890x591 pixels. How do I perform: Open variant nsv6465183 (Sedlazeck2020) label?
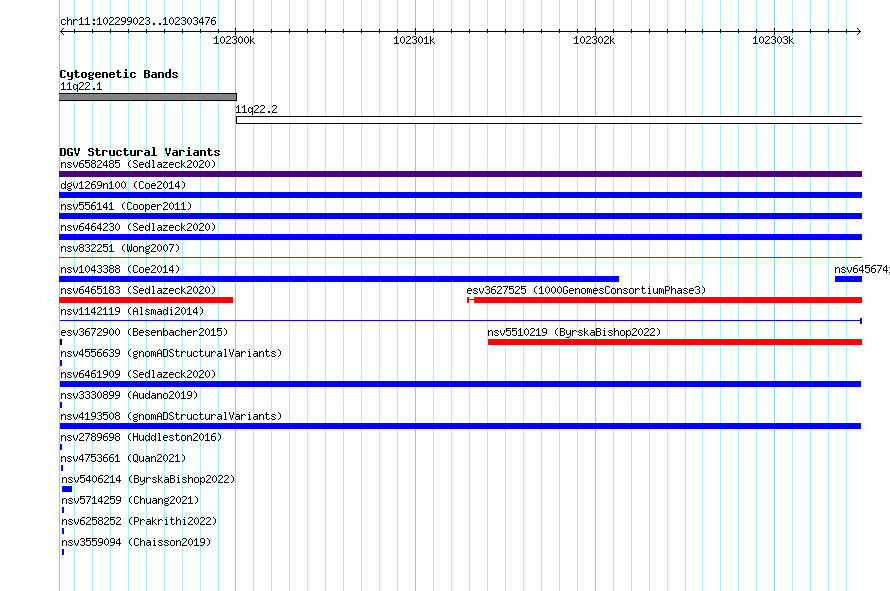click(138, 290)
